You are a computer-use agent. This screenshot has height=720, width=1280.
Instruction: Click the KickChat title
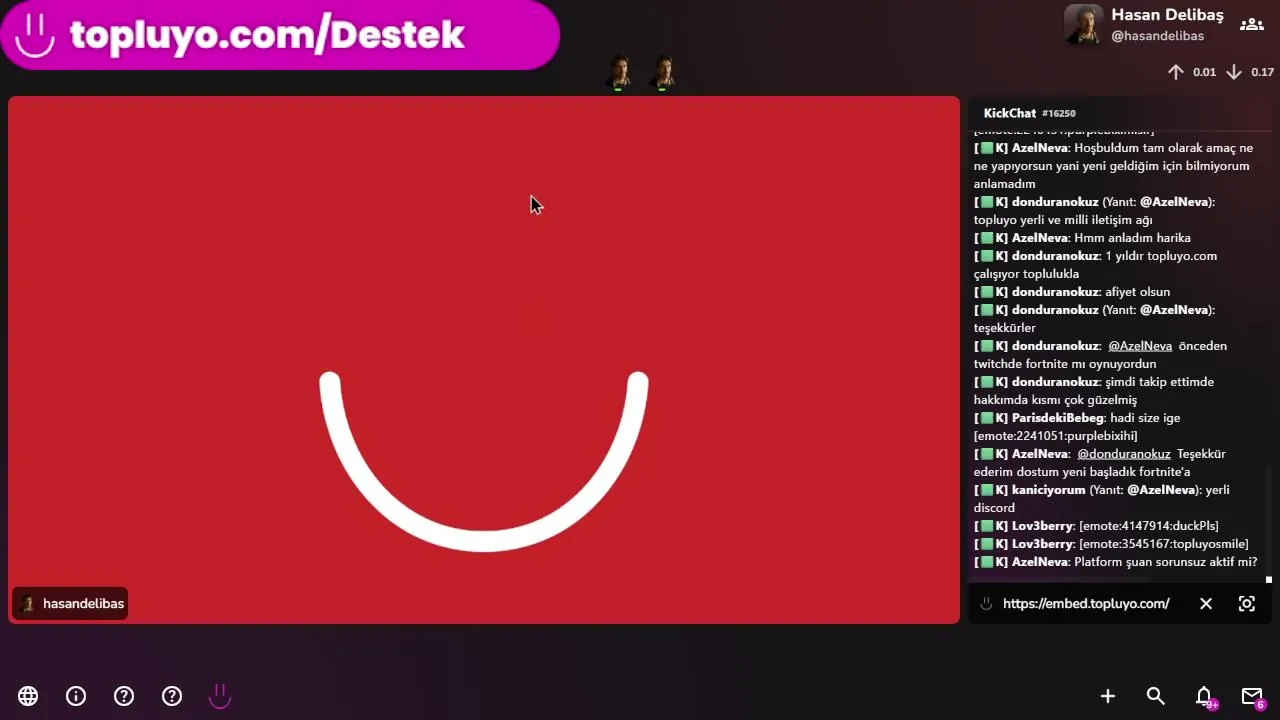[x=1010, y=113]
